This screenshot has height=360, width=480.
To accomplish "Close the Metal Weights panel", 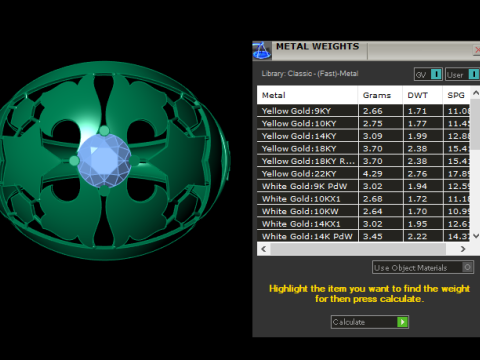I will [x=477, y=50].
